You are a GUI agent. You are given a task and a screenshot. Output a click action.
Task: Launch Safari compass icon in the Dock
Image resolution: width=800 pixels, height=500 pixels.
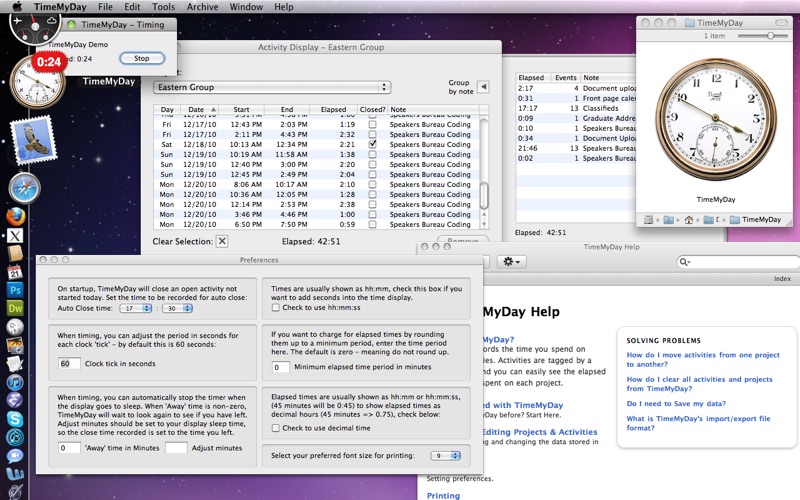coord(24,188)
